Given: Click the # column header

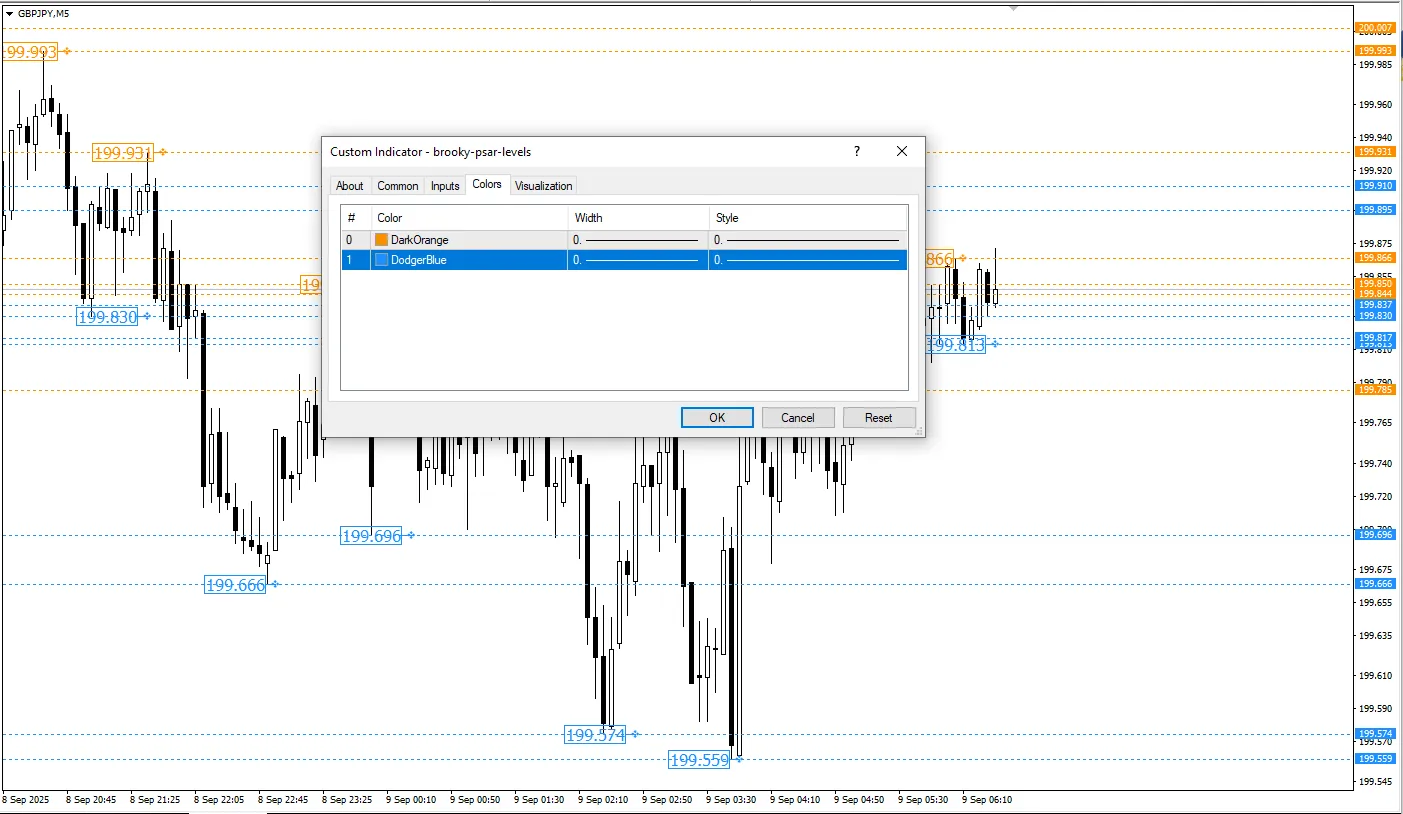Looking at the screenshot, I should tap(356, 218).
